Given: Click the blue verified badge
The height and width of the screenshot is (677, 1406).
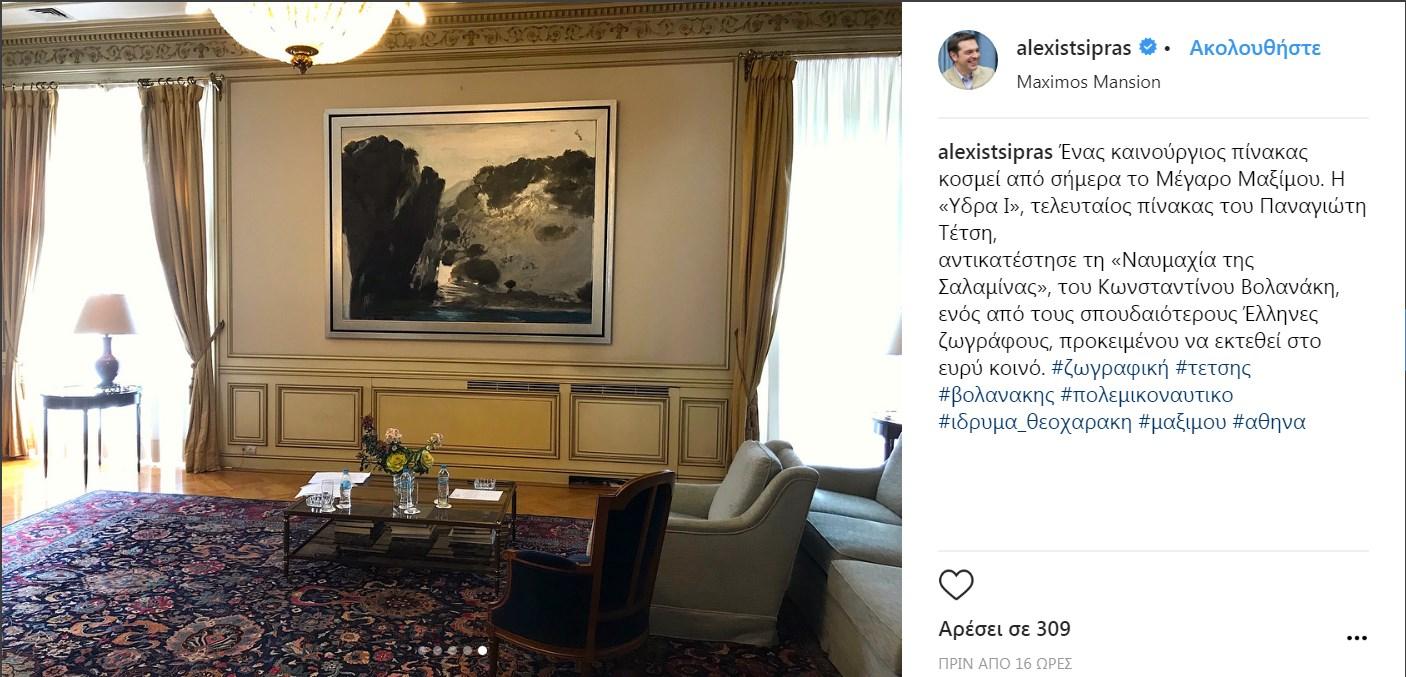Looking at the screenshot, I should tap(1149, 48).
